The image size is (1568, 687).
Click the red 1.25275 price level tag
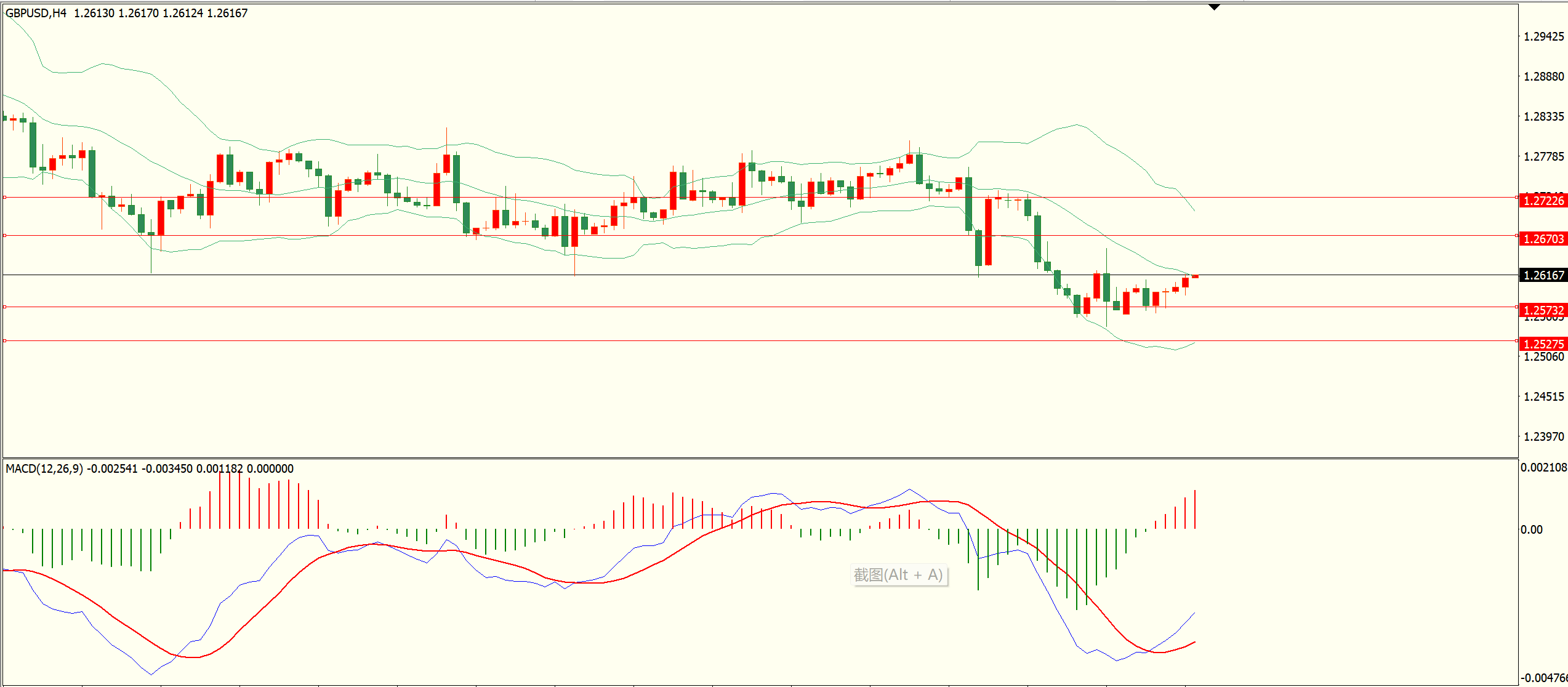tap(1543, 344)
